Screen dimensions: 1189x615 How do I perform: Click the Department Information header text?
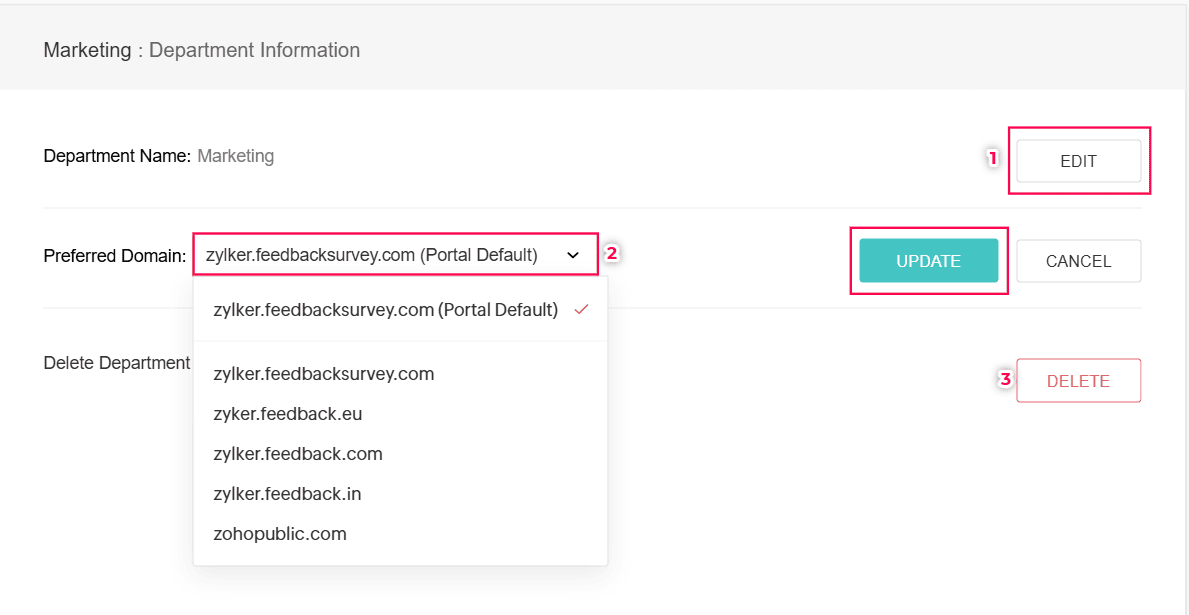pyautogui.click(x=254, y=50)
